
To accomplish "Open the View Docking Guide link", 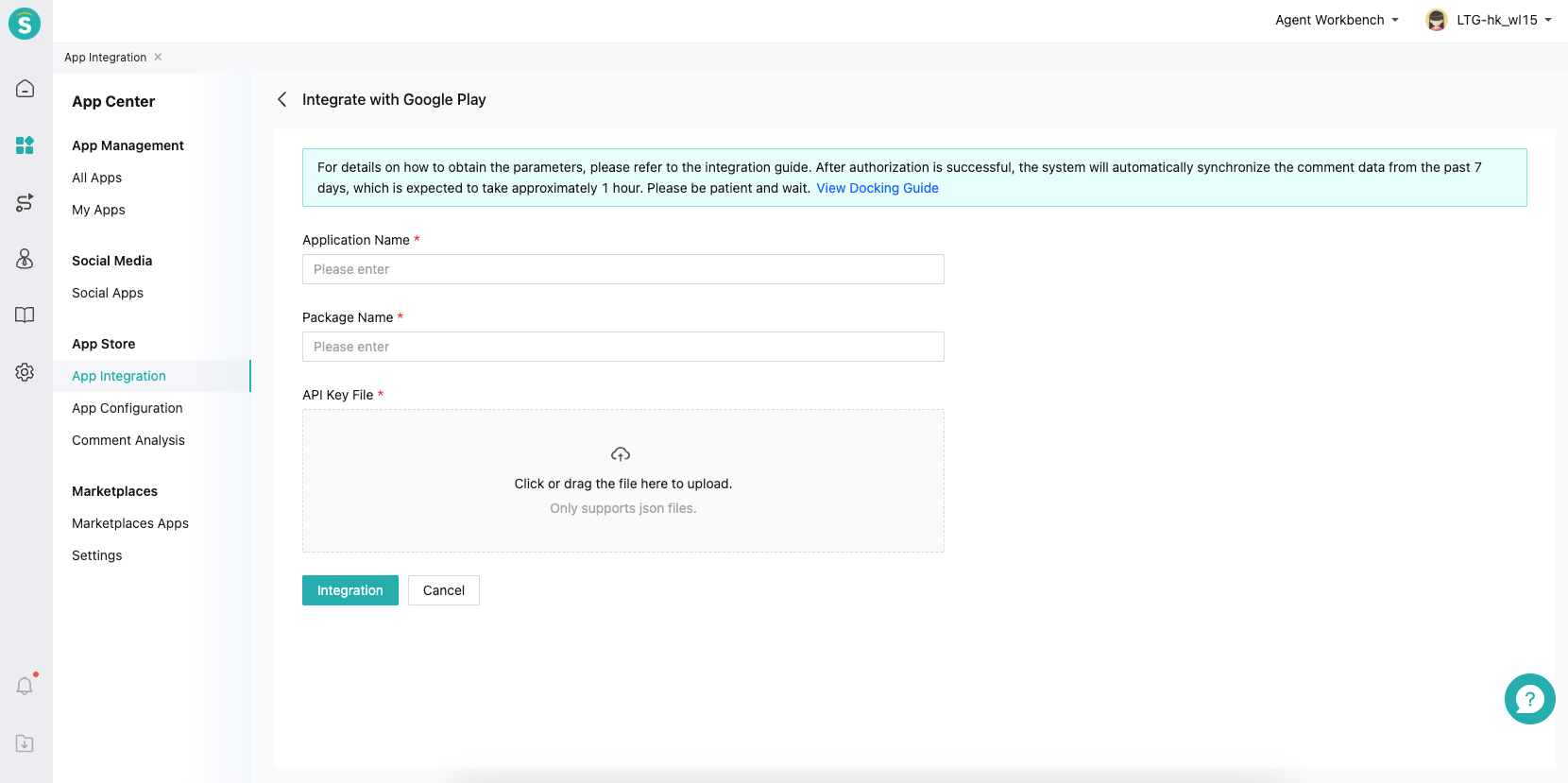I will point(878,188).
